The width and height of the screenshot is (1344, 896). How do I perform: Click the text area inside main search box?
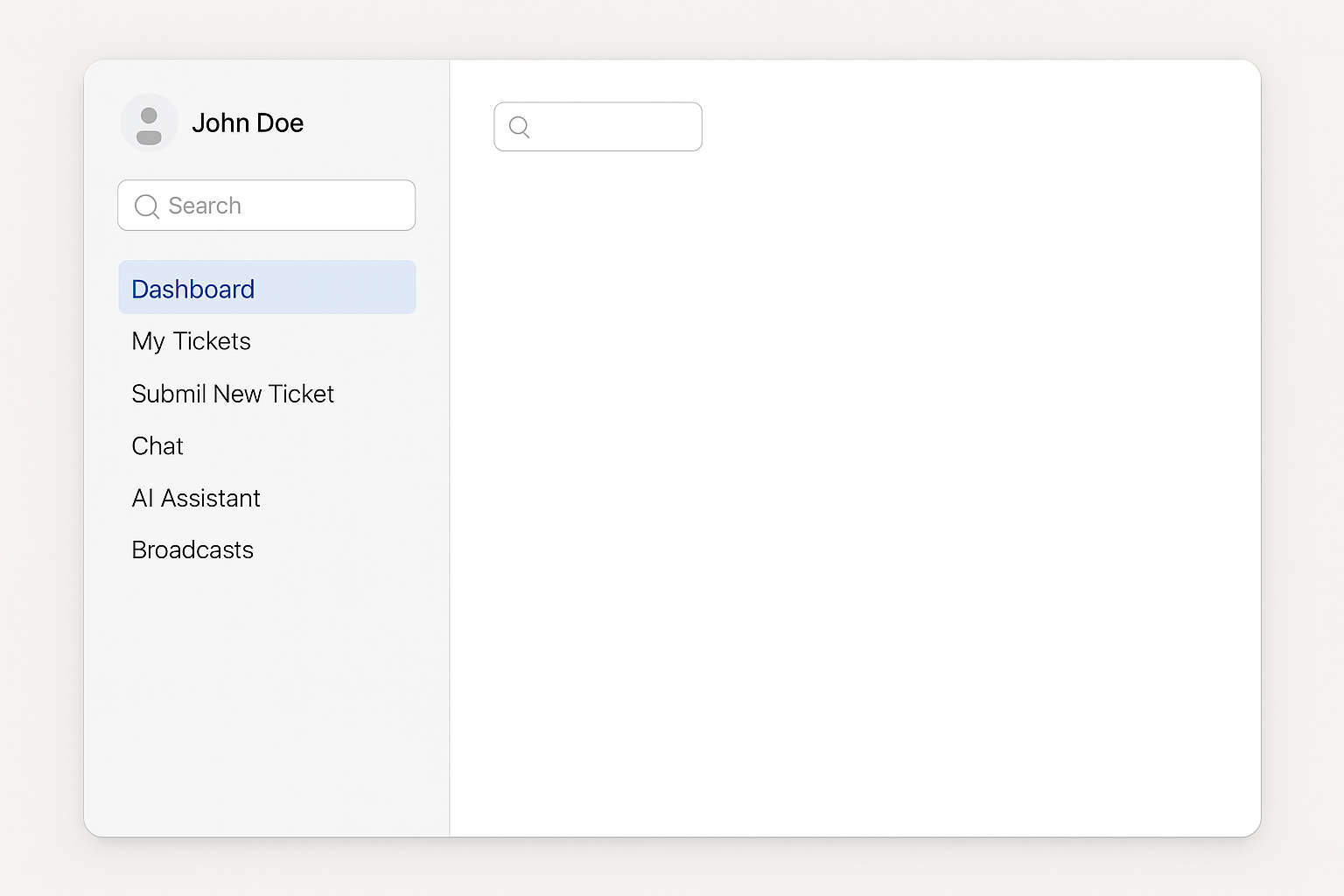click(621, 128)
